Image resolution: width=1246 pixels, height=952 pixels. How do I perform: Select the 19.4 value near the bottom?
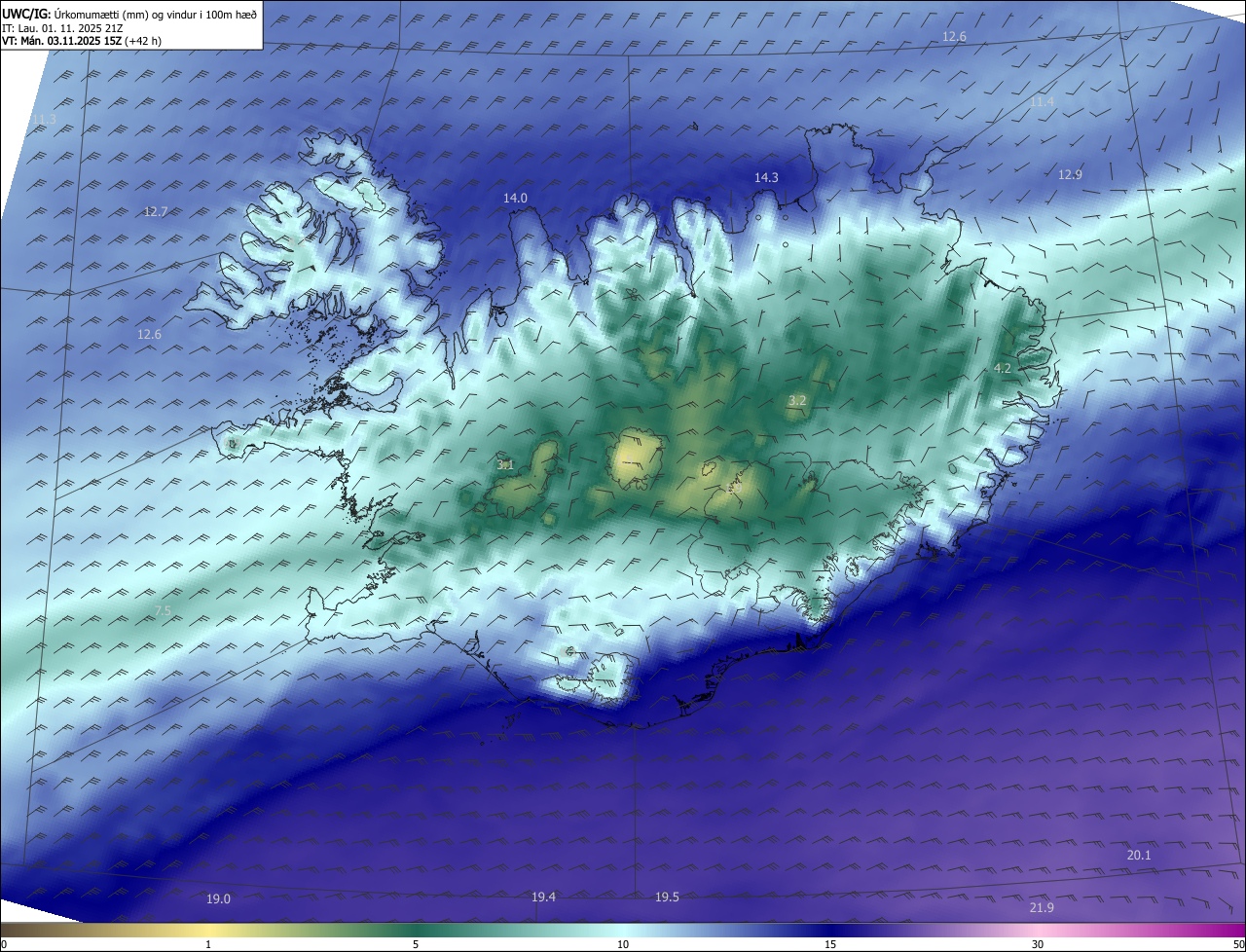[543, 897]
